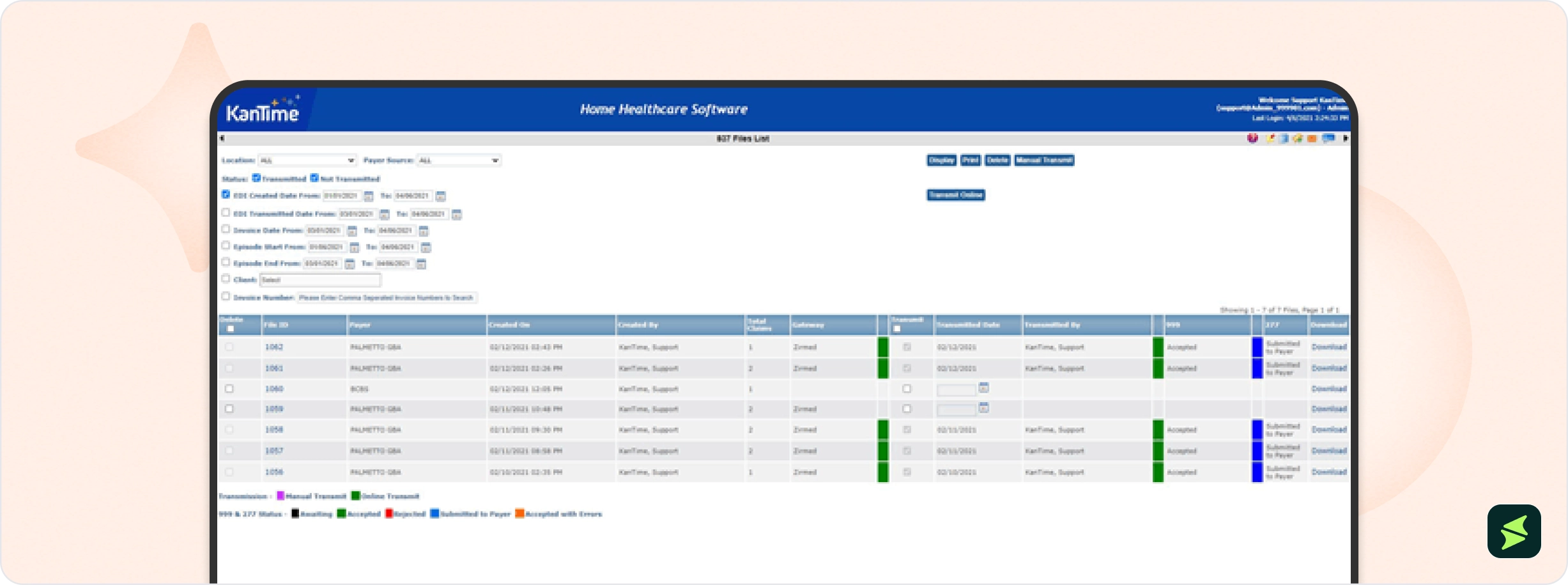The image size is (1568, 585).
Task: Click the Transmit Online button
Action: pos(956,195)
